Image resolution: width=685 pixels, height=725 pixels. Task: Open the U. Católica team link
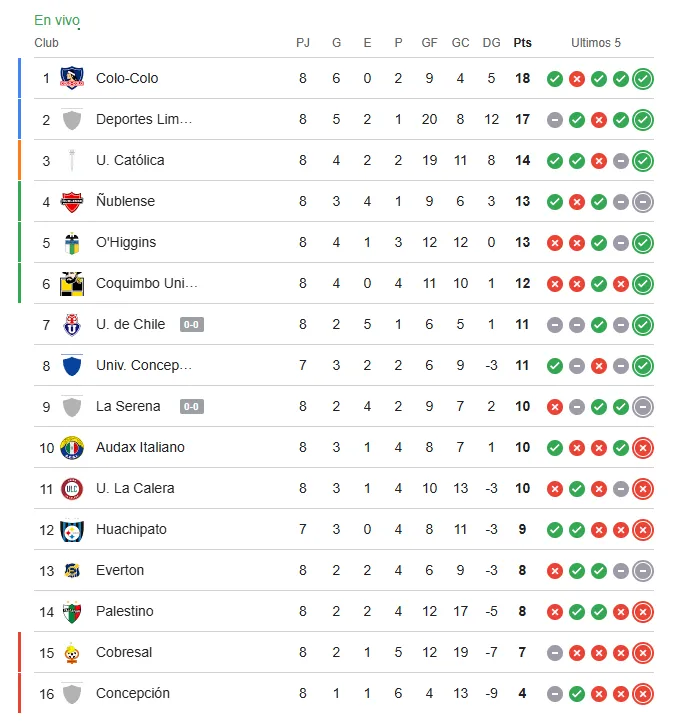[x=130, y=161]
